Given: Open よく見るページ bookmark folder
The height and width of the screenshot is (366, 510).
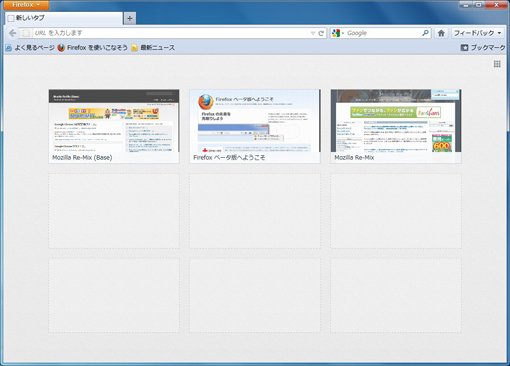Looking at the screenshot, I should point(30,48).
